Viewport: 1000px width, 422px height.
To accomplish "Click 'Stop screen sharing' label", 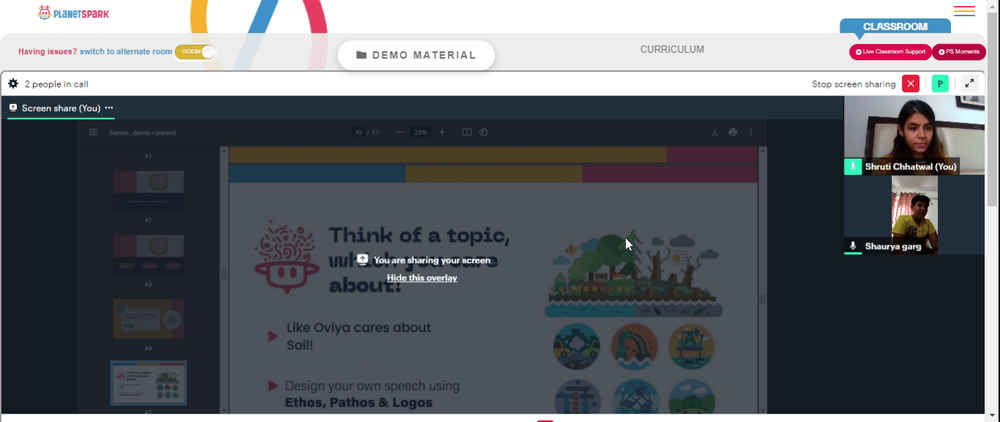I will (853, 84).
